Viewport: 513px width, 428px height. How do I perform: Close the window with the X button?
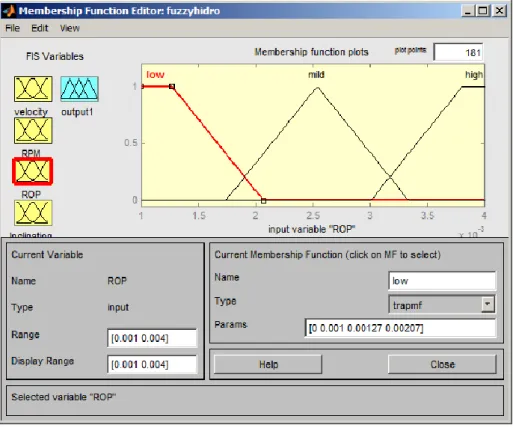[499, 11]
